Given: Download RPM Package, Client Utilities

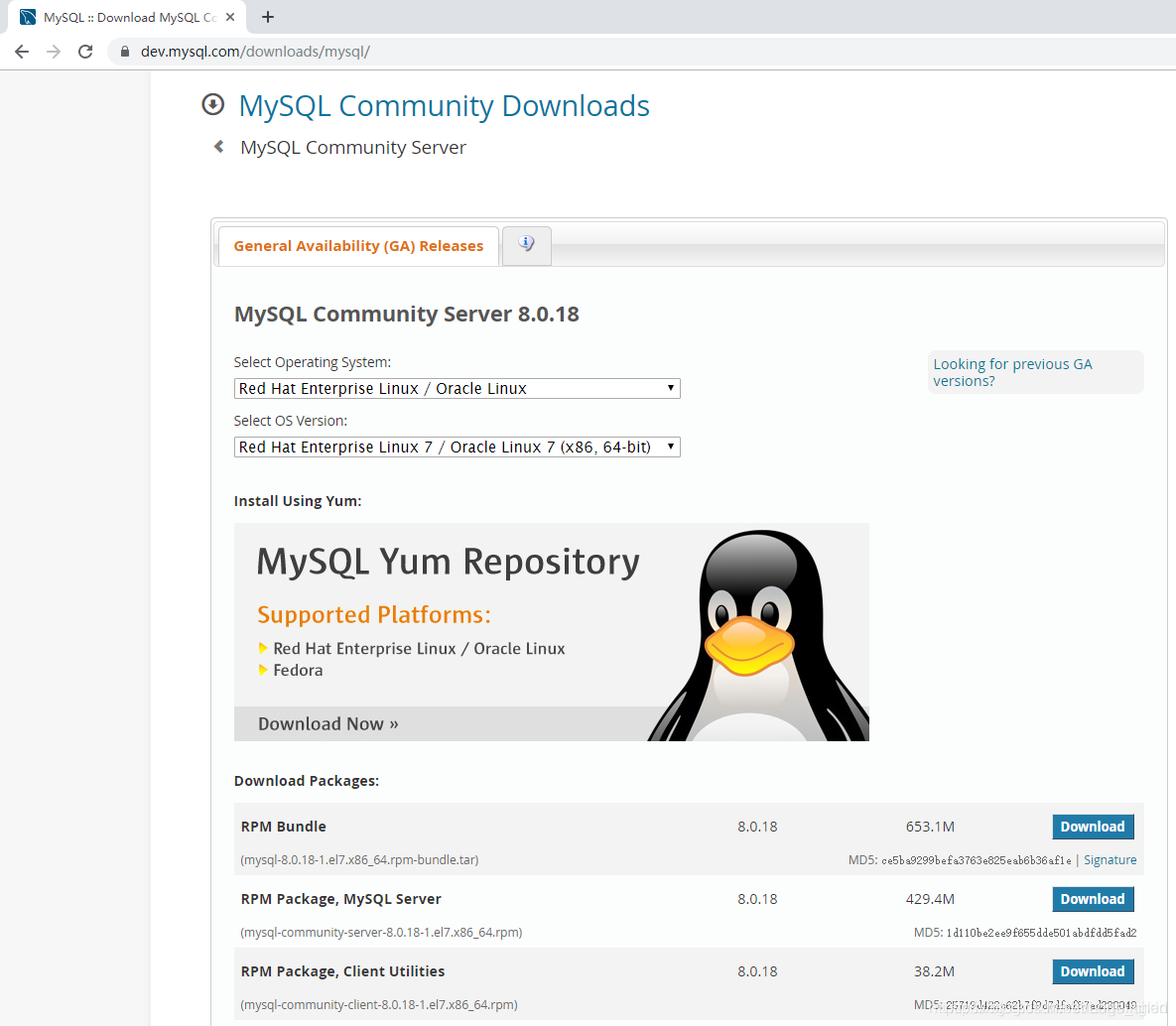Looking at the screenshot, I should [1093, 971].
